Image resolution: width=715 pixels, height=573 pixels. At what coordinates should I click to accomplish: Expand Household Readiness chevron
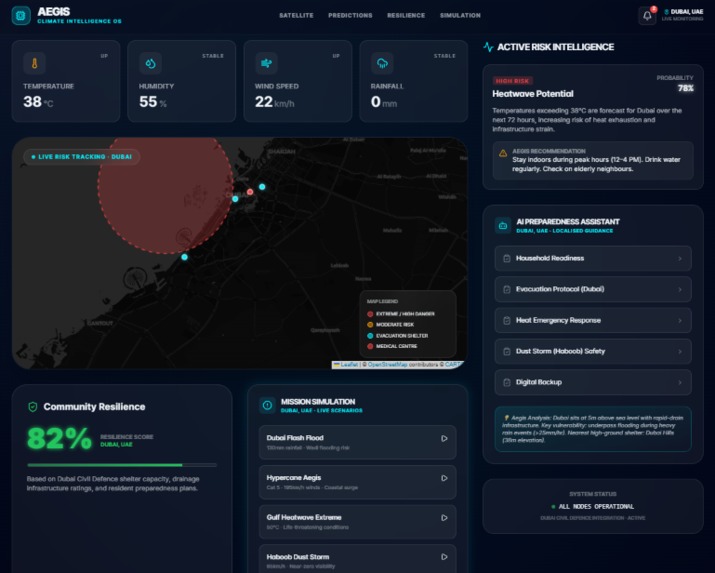click(680, 258)
